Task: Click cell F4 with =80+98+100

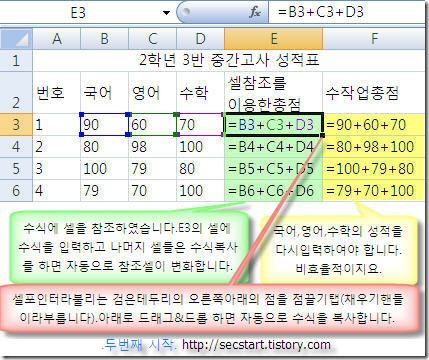Action: click(x=374, y=147)
